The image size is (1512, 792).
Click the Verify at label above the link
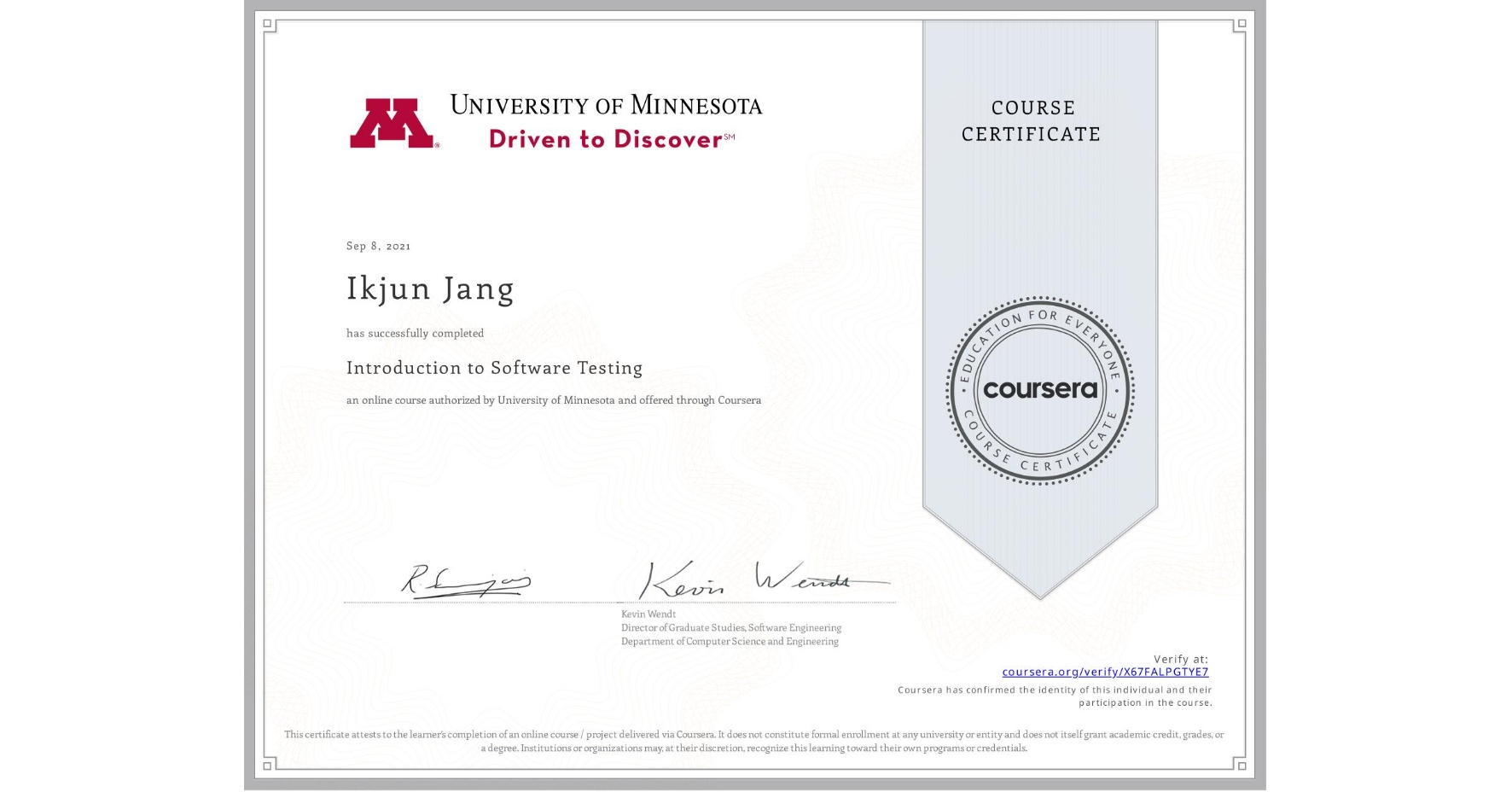coord(1183,658)
